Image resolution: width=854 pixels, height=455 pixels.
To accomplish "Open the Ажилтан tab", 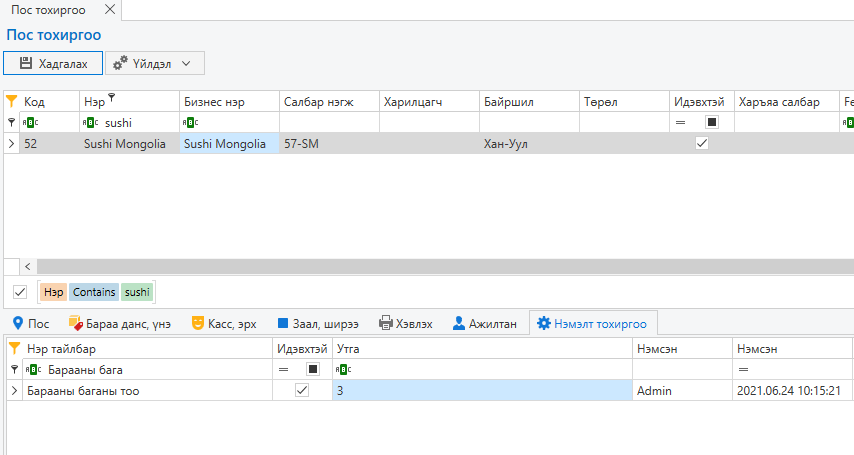I will (485, 324).
